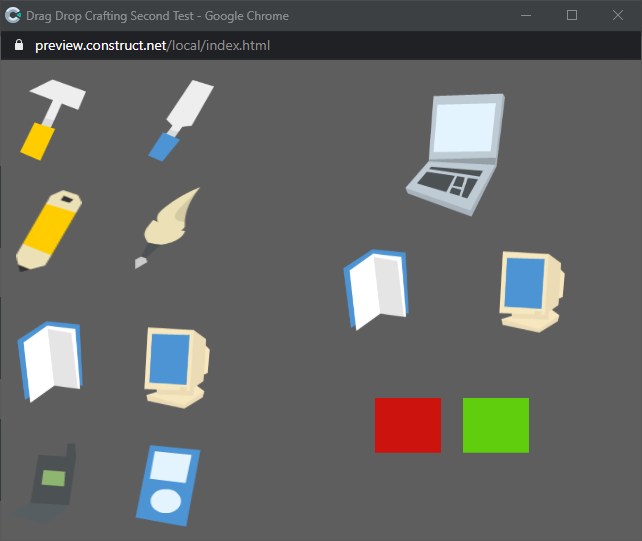Close the Chrome window
The width and height of the screenshot is (642, 541).
click(x=618, y=16)
